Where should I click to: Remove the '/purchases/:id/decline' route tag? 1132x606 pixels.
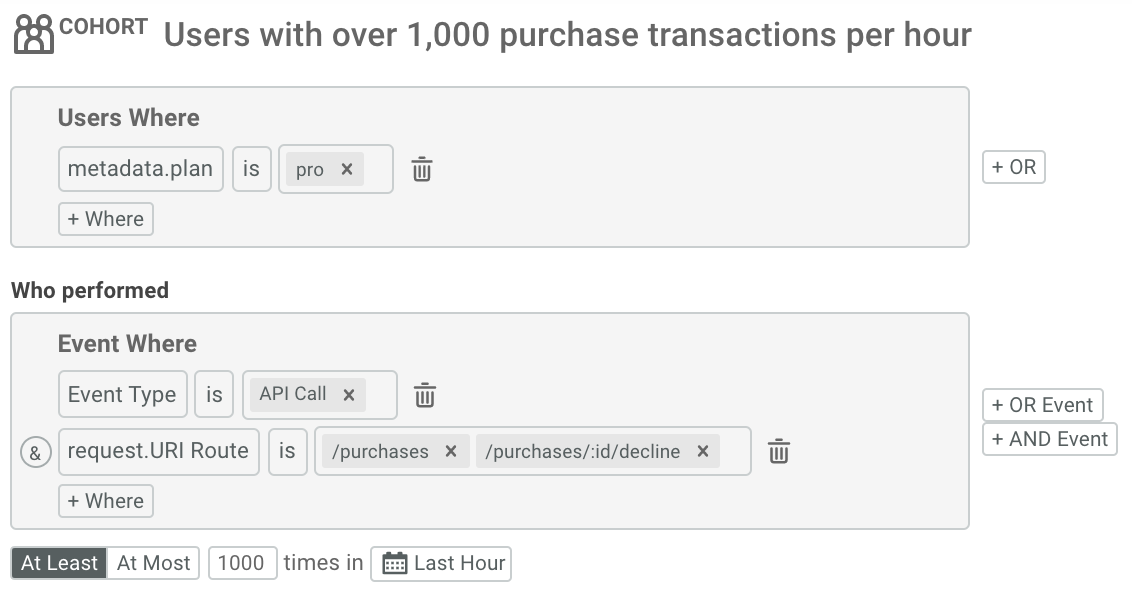pyautogui.click(x=702, y=451)
